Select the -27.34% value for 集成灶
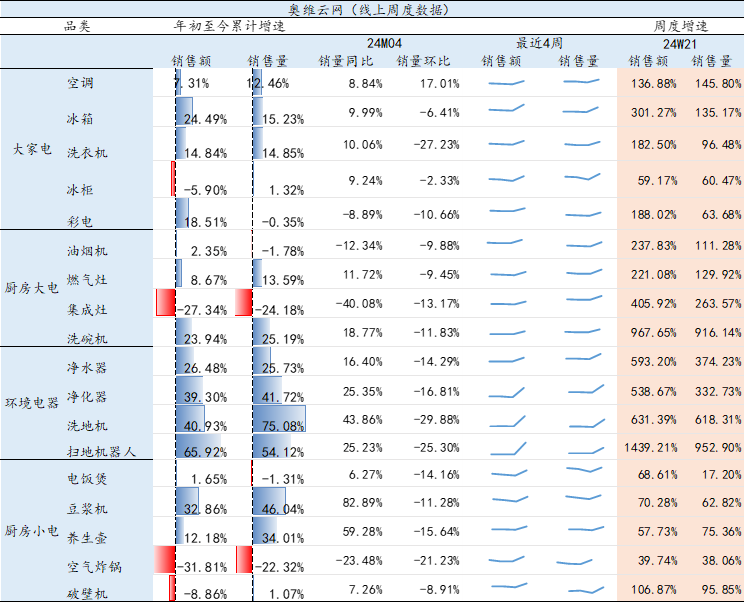 [x=202, y=310]
